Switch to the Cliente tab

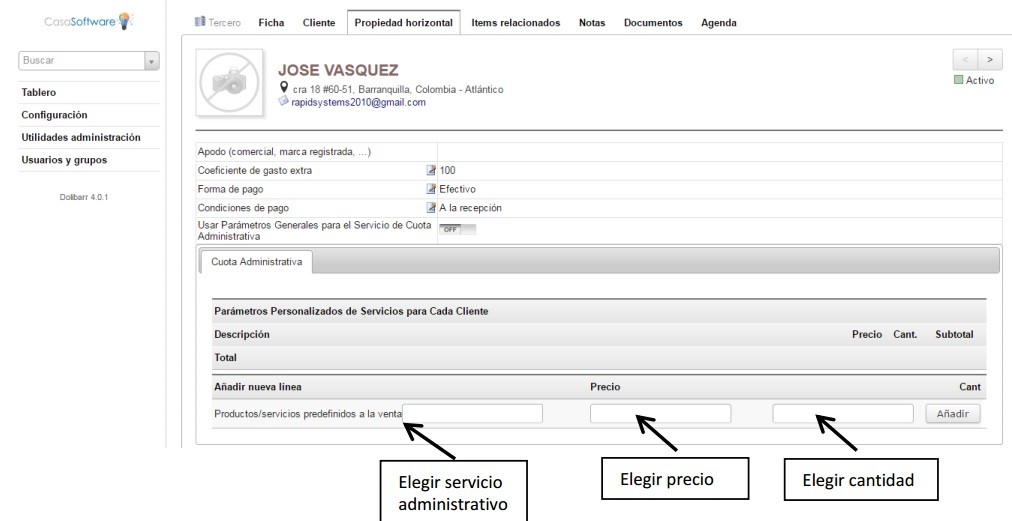tap(319, 23)
